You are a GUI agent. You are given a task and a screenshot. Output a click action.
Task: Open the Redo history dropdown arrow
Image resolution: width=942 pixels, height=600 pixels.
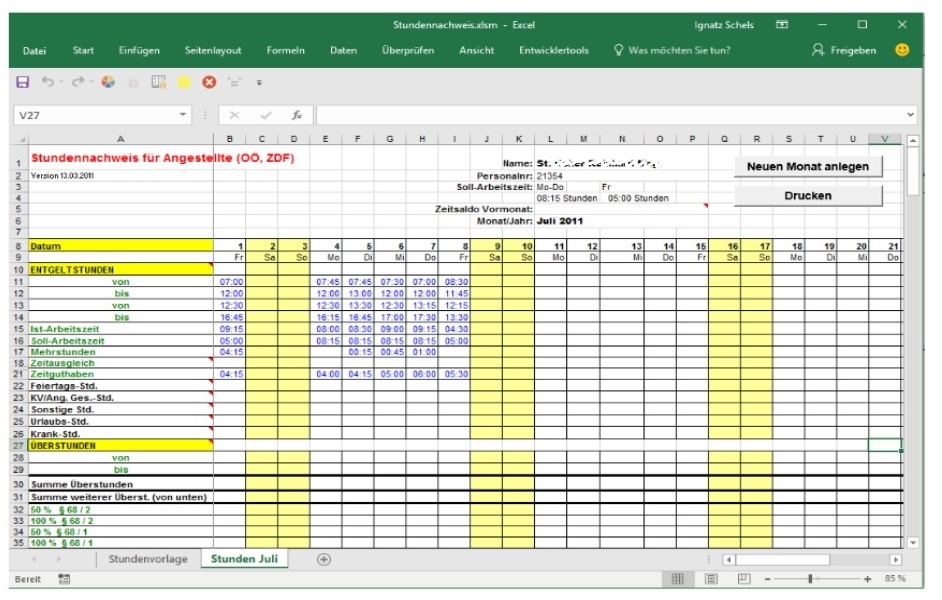91,82
